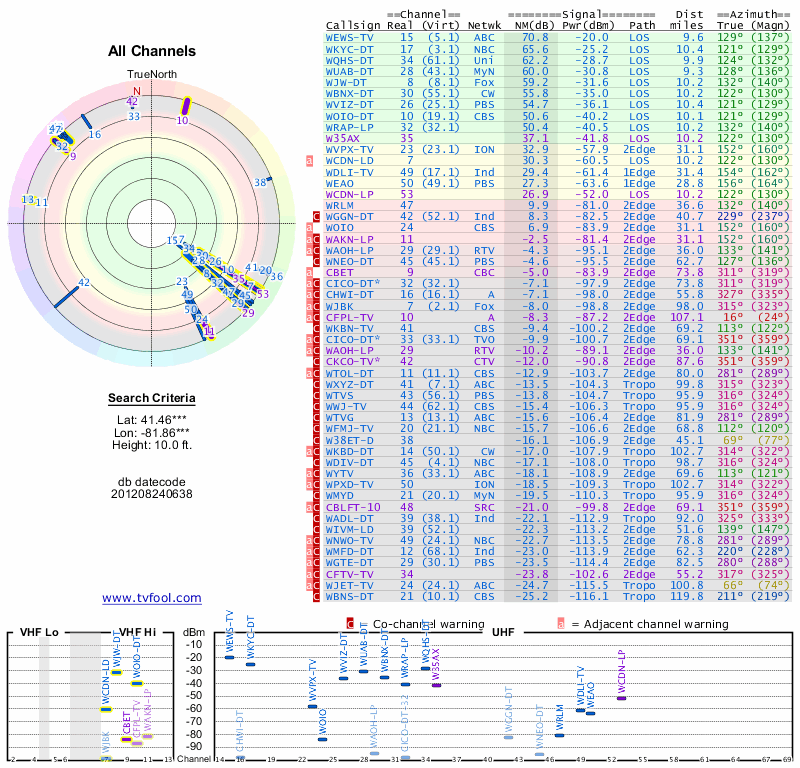Select the WJBK callsign in the table
Viewport: 800px width, 768px height.
click(x=340, y=306)
